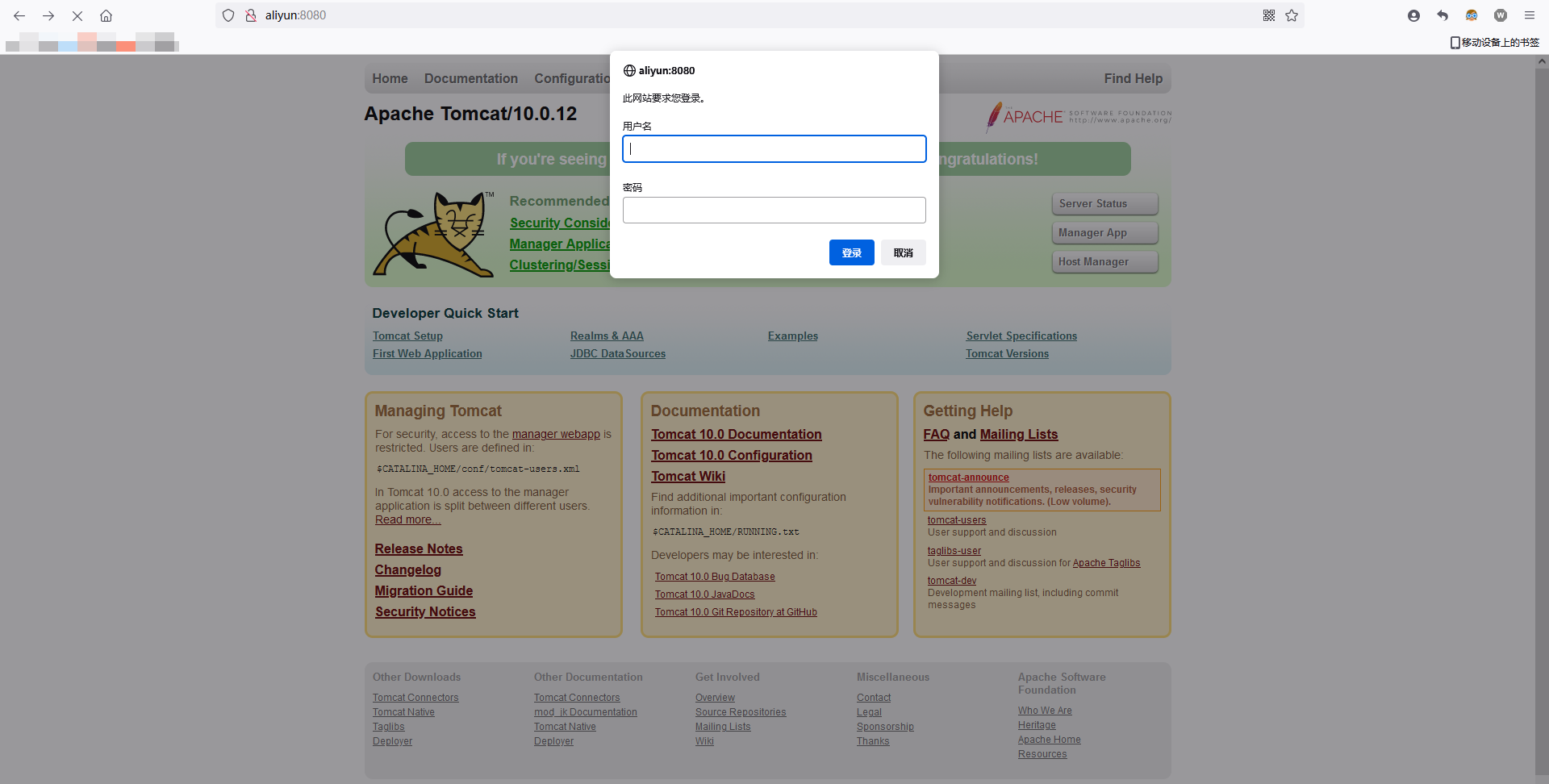Open Tomcat 10.0 Configuration link
The image size is (1549, 784).
[x=732, y=455]
